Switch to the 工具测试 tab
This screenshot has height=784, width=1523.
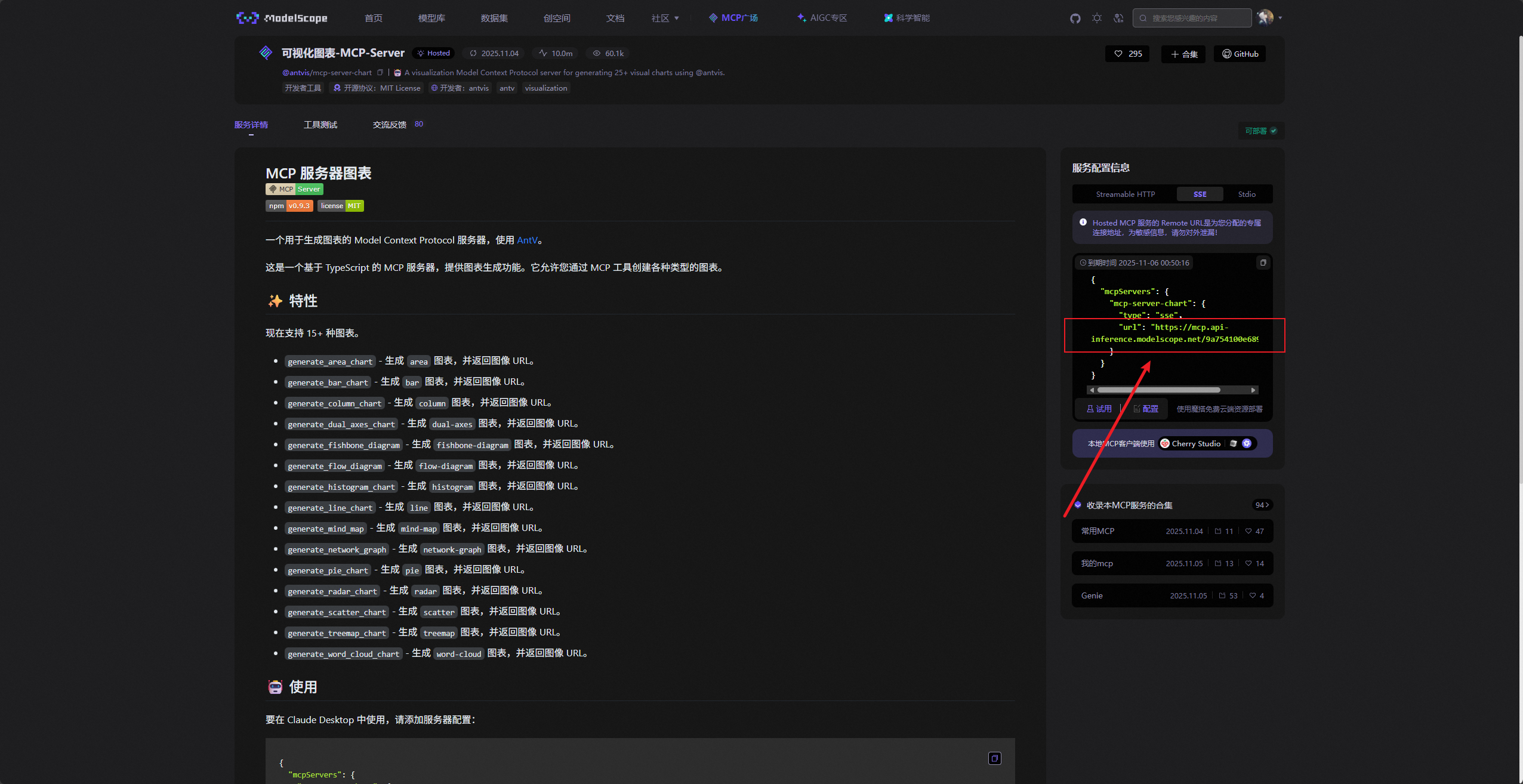(320, 125)
